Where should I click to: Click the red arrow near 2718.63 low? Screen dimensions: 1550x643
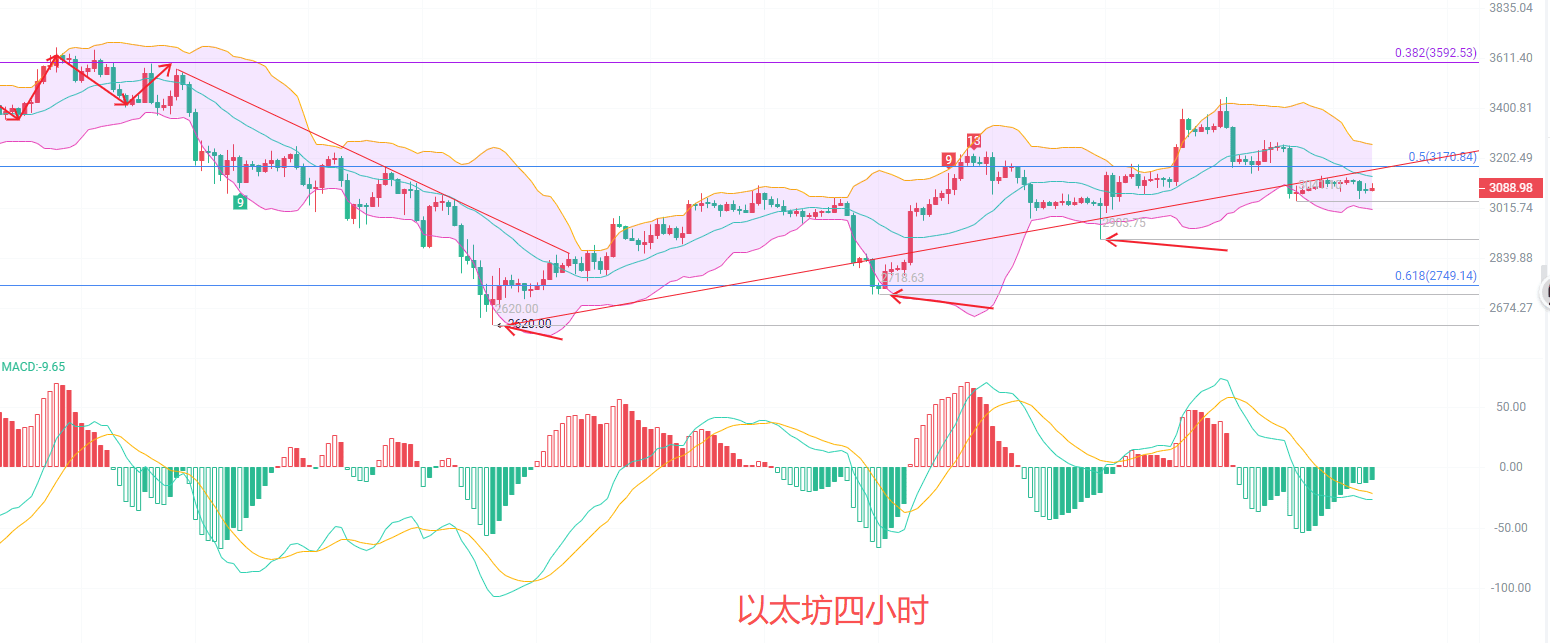[x=940, y=301]
